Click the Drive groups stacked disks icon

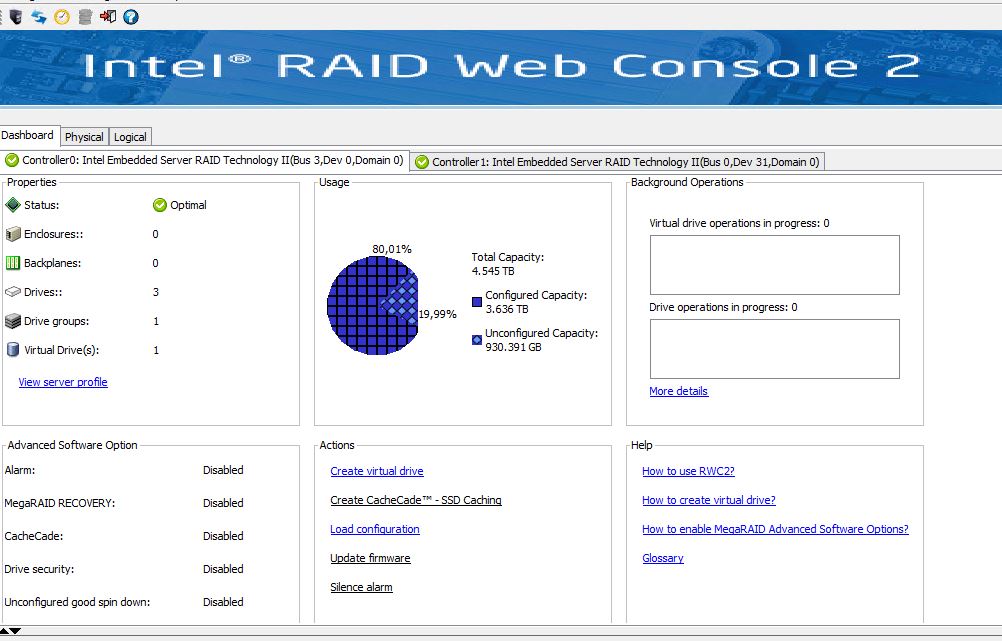13,321
